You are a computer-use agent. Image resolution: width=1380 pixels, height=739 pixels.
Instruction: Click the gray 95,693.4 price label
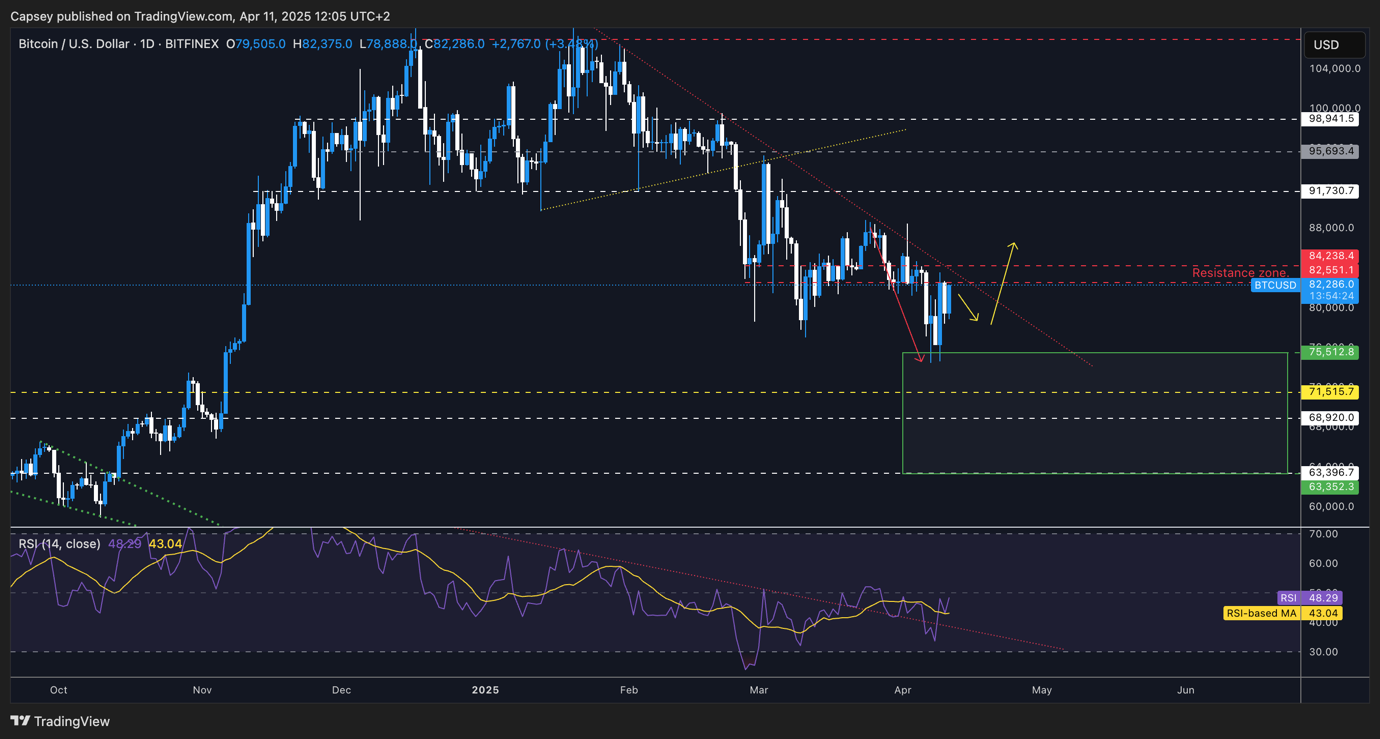[x=1332, y=152]
